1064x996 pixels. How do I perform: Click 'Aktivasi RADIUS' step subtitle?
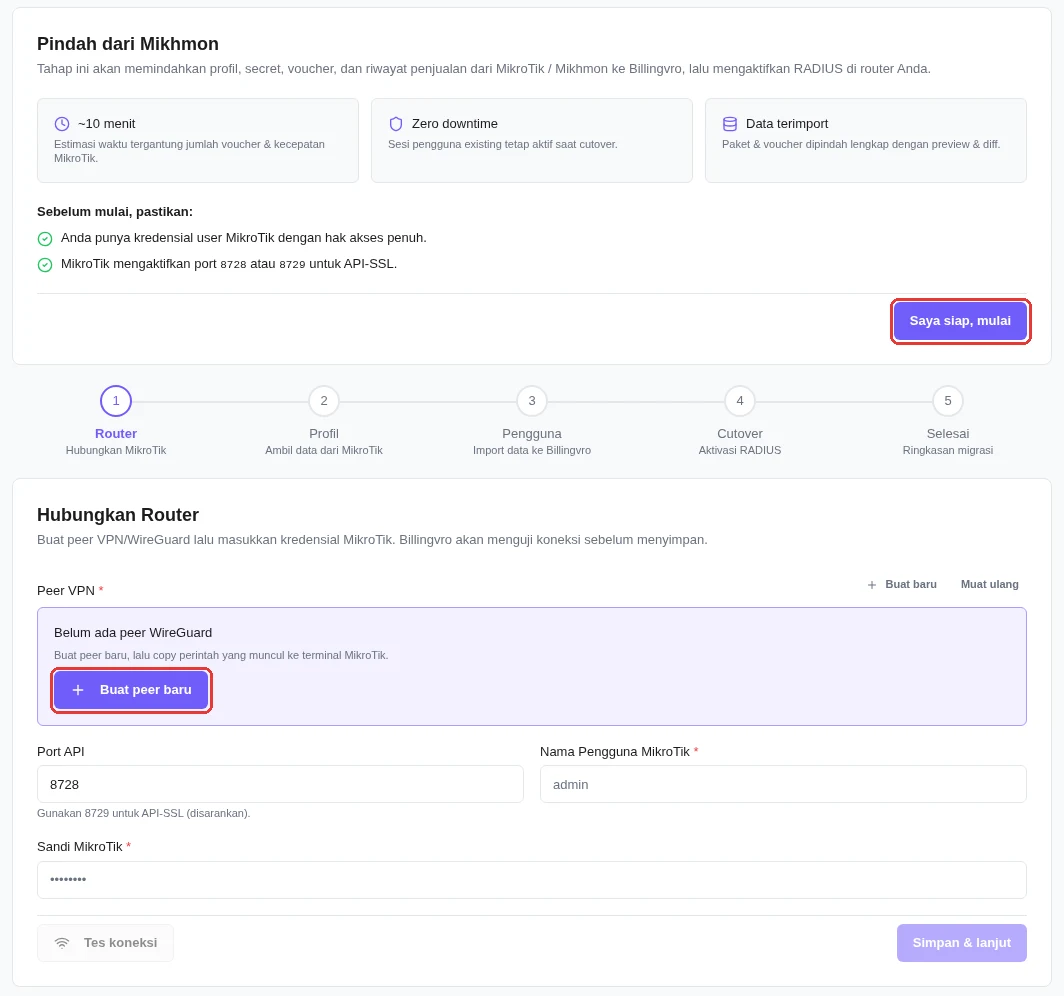coord(740,451)
